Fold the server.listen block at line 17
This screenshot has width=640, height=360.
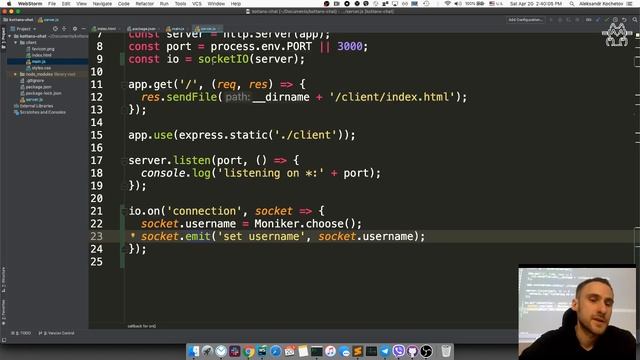[123, 161]
